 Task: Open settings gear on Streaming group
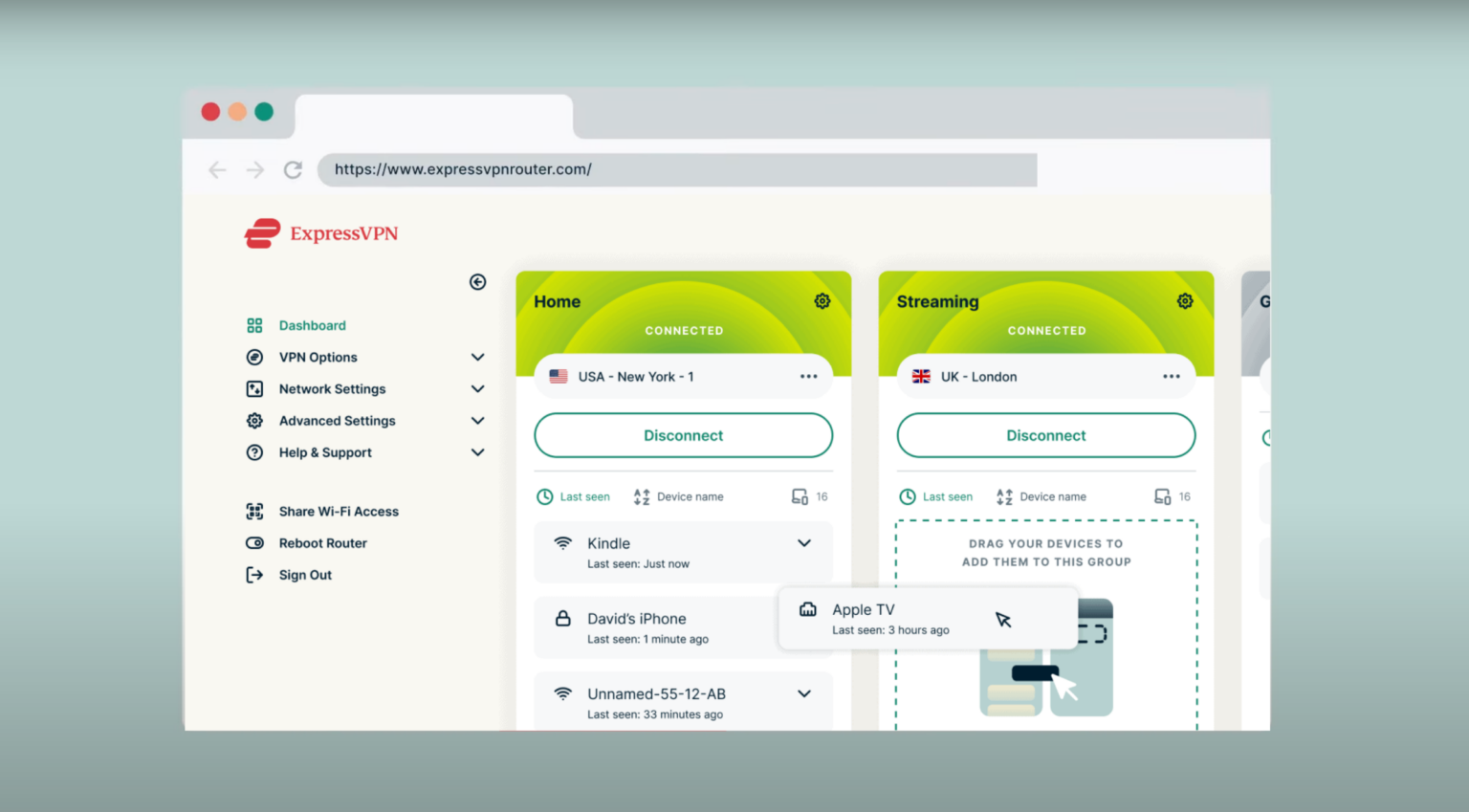[x=1185, y=301]
